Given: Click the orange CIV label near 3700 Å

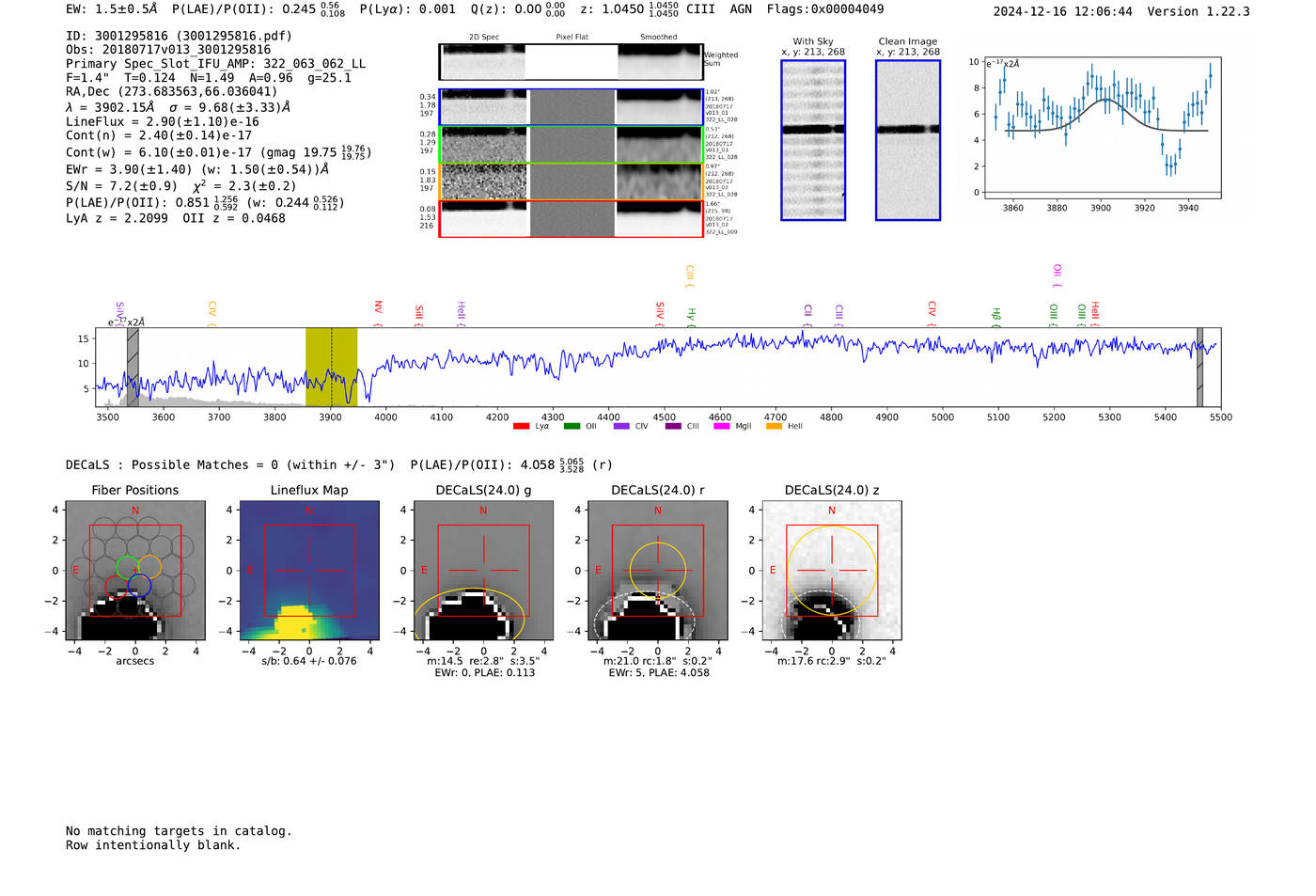Looking at the screenshot, I should 212,313.
